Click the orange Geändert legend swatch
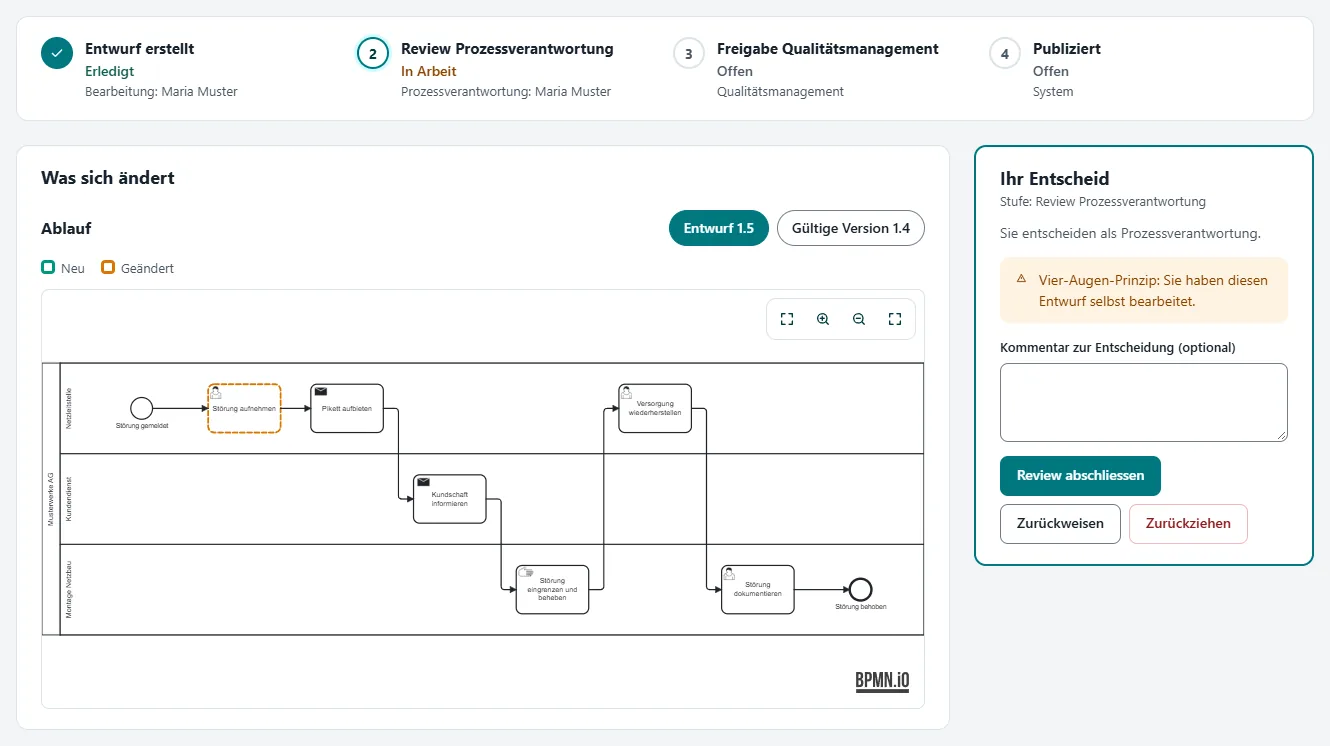 tap(108, 268)
